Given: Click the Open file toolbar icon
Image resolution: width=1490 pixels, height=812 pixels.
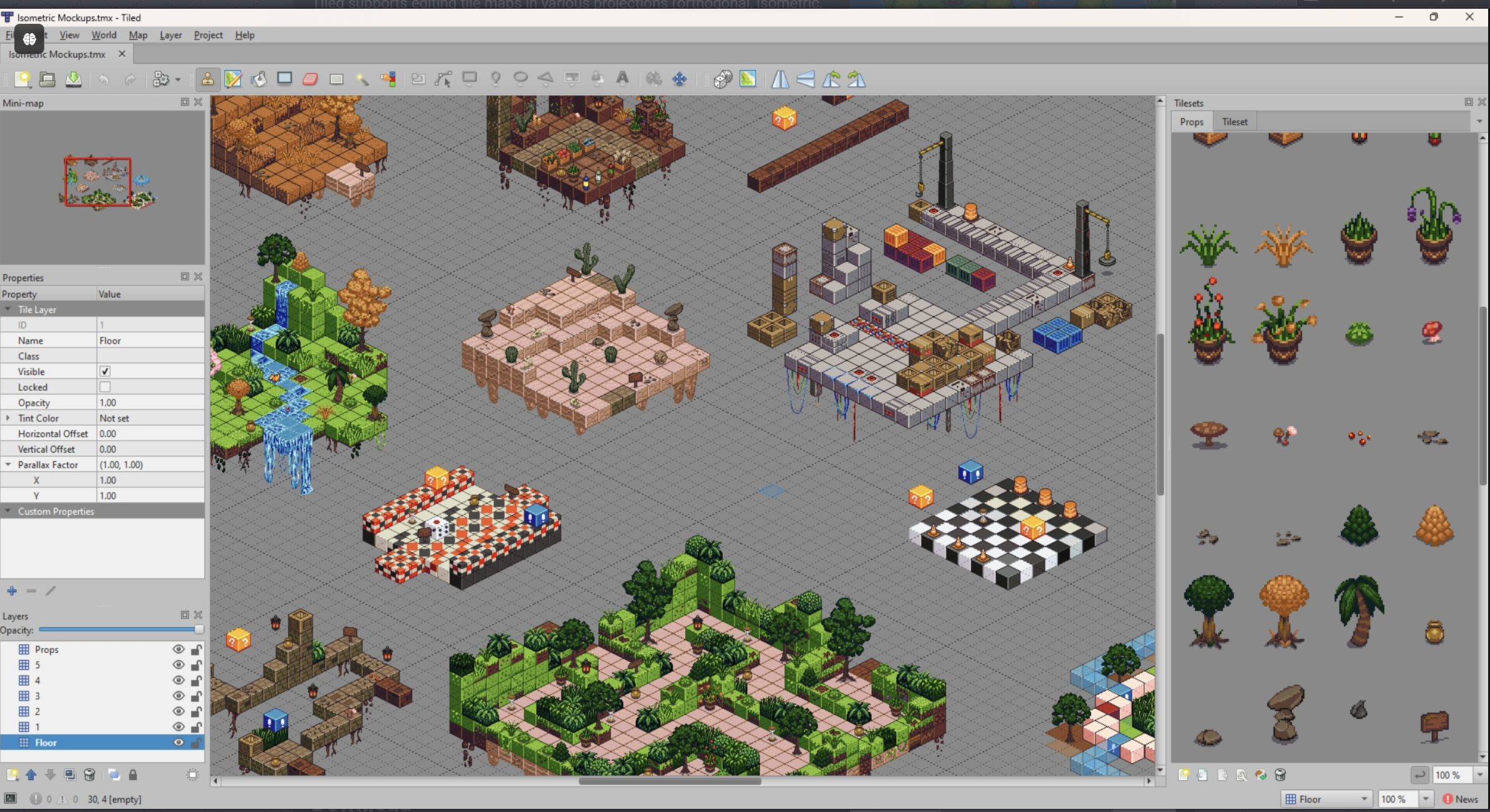Looking at the screenshot, I should [48, 79].
